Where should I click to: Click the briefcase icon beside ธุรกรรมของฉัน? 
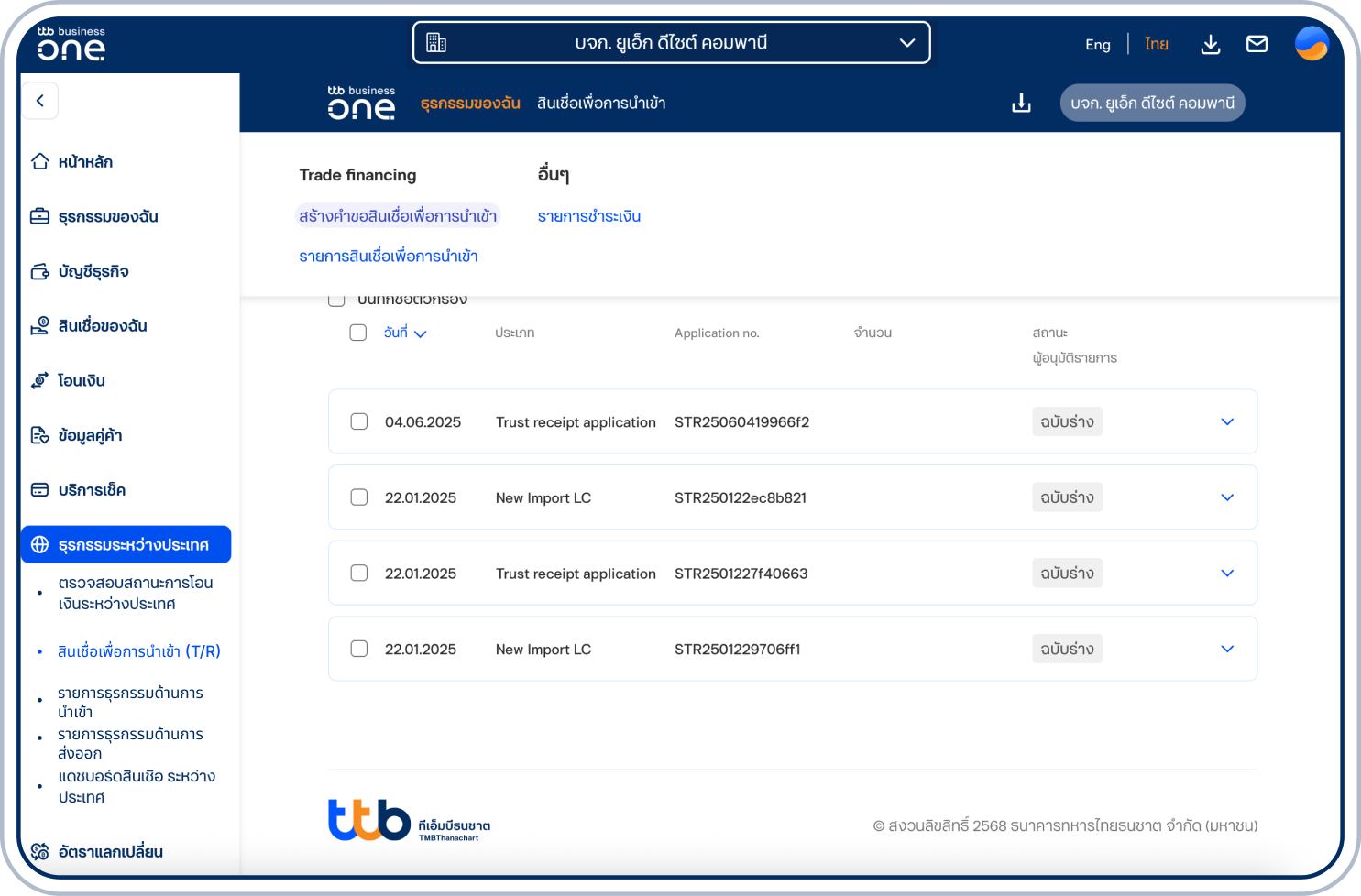click(40, 216)
